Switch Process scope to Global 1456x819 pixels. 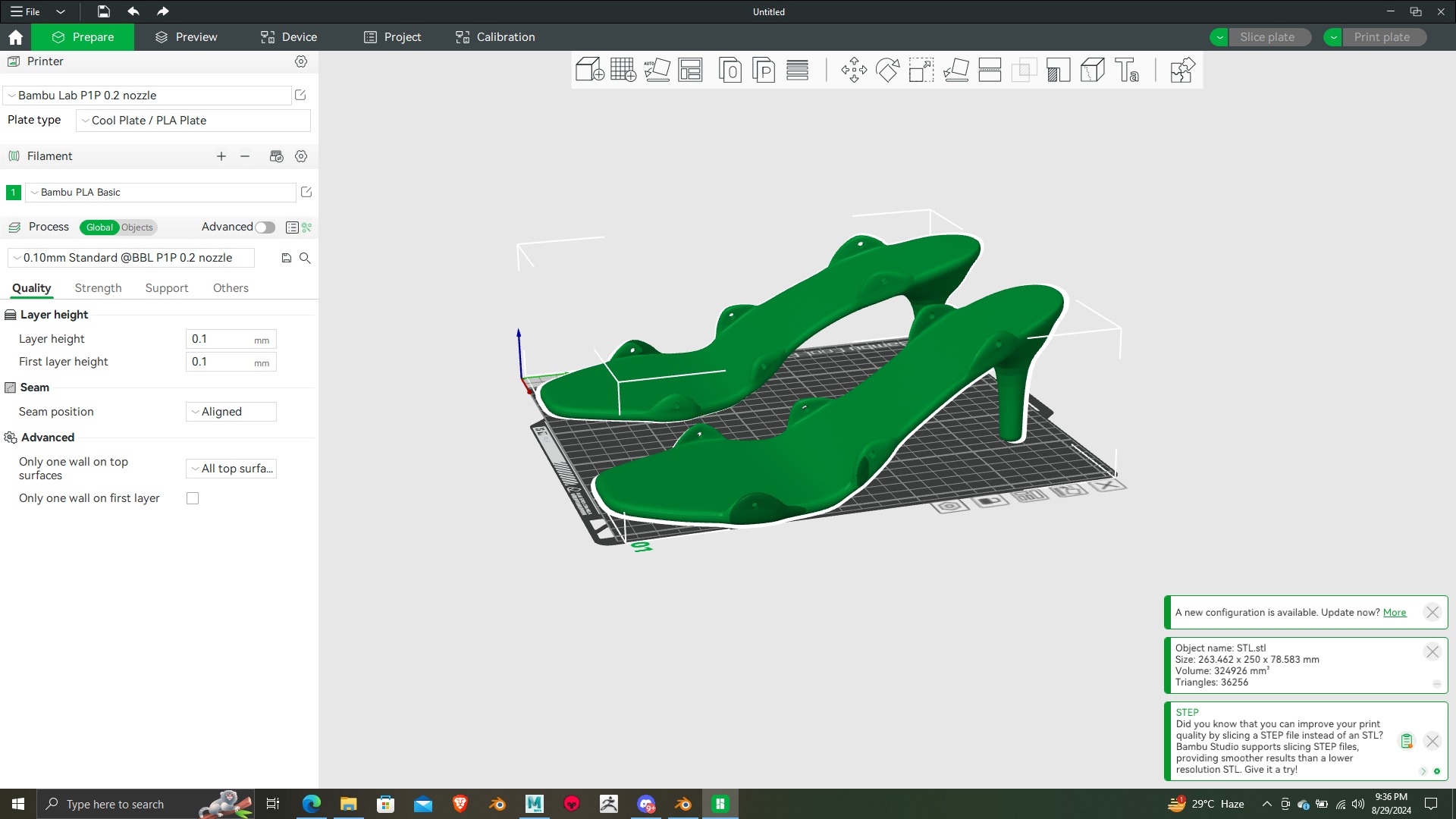(x=99, y=227)
